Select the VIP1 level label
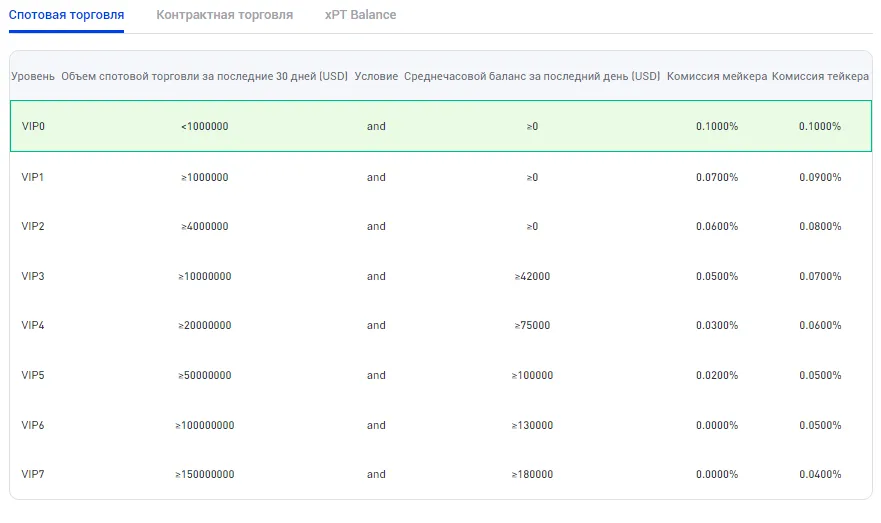 [x=33, y=177]
